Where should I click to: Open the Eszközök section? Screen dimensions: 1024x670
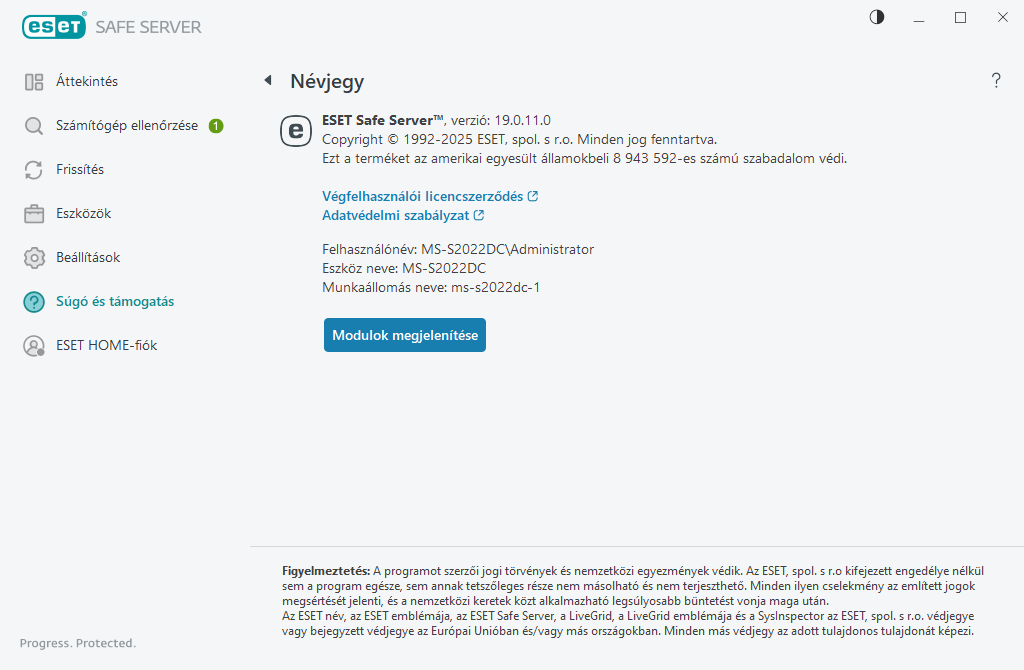[x=83, y=214]
